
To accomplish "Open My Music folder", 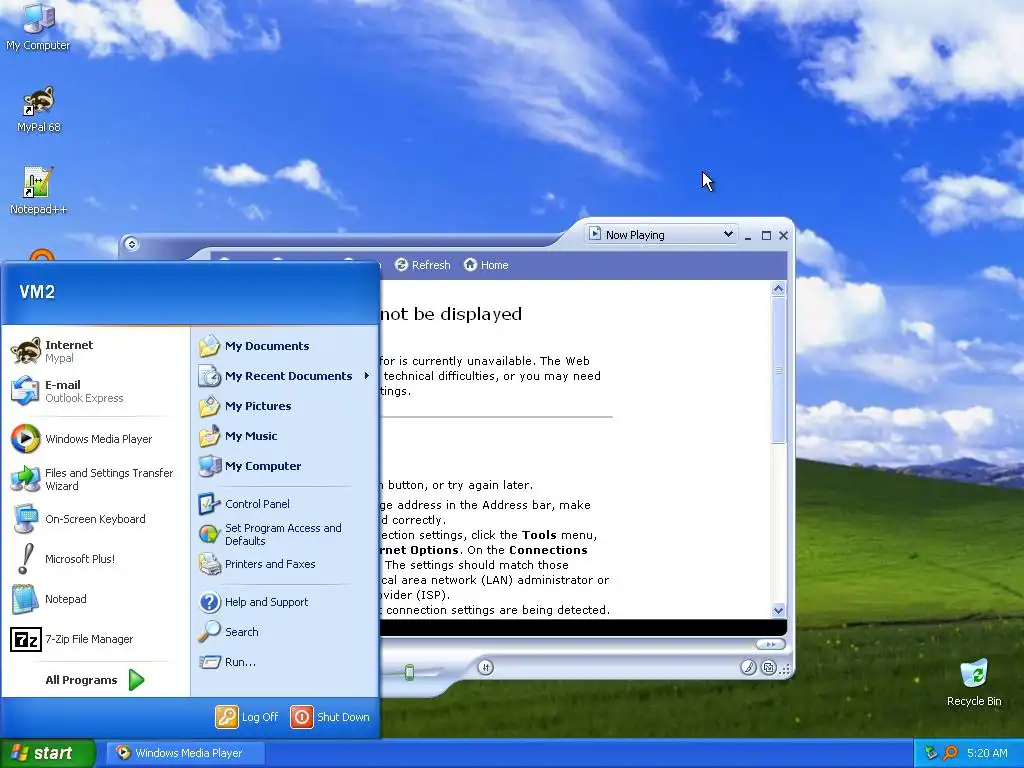I will click(285, 436).
